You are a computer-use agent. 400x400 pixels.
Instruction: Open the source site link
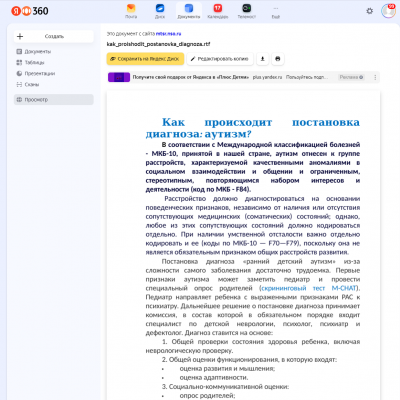[168, 34]
